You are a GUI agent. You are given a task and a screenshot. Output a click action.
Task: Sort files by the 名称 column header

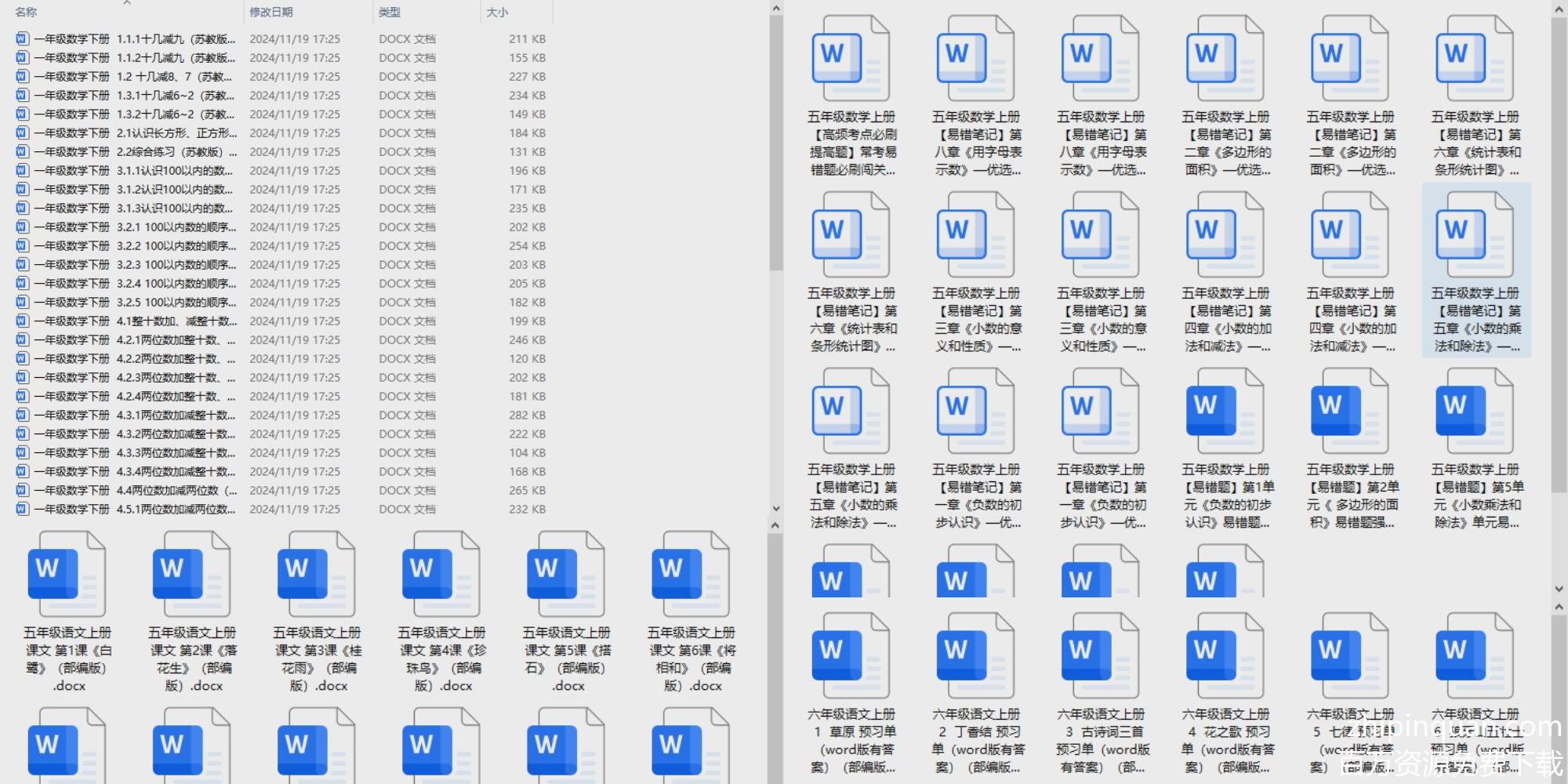click(26, 12)
